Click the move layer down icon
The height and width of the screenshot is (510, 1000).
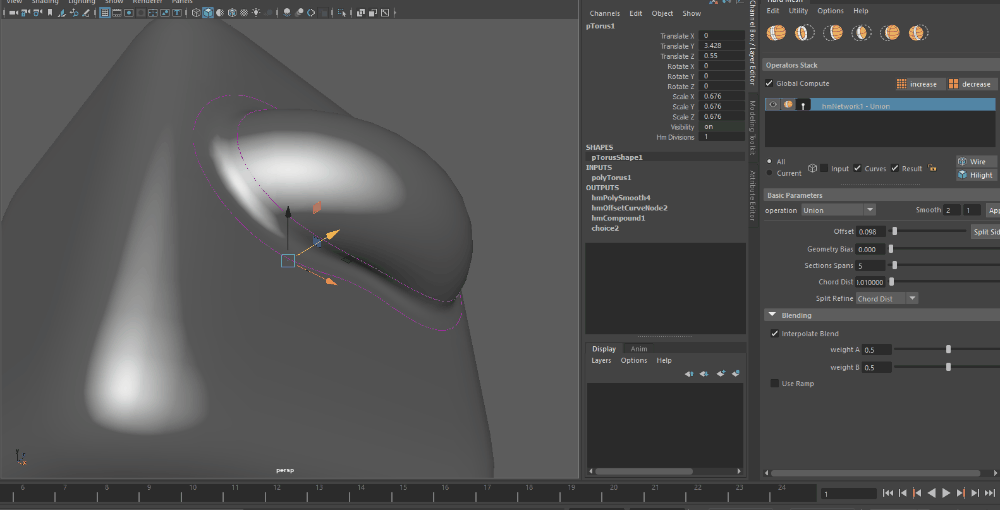coord(704,374)
